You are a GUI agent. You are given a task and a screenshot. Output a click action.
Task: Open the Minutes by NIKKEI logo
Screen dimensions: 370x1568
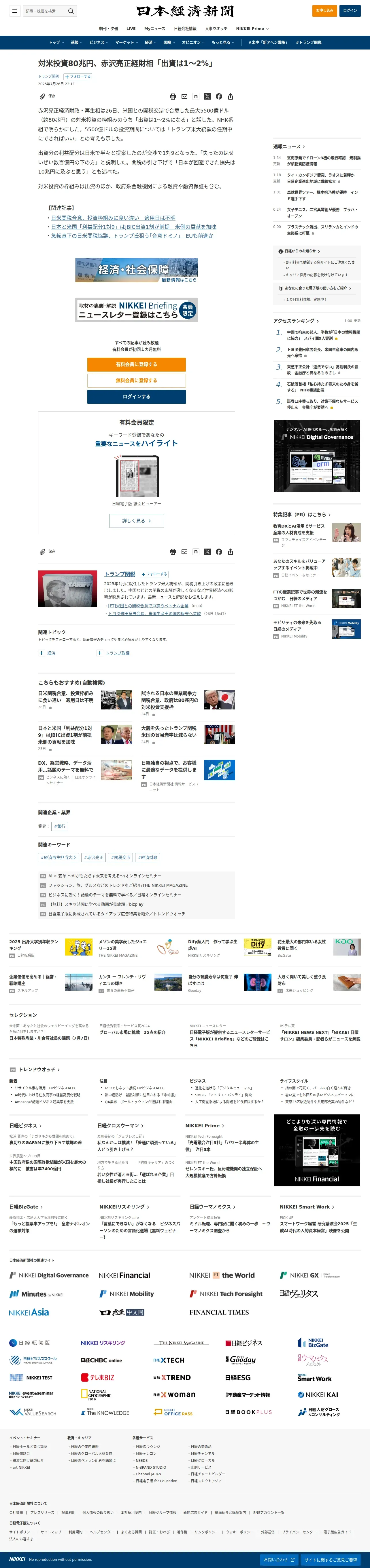click(37, 1294)
